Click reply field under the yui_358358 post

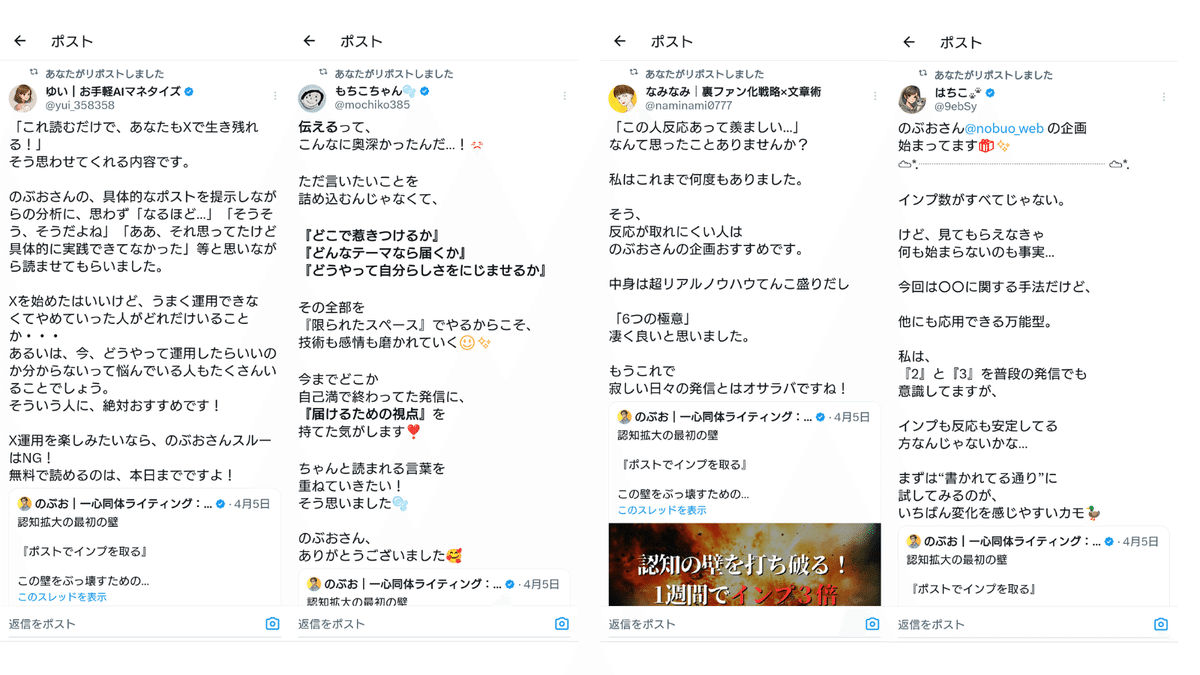pos(130,624)
